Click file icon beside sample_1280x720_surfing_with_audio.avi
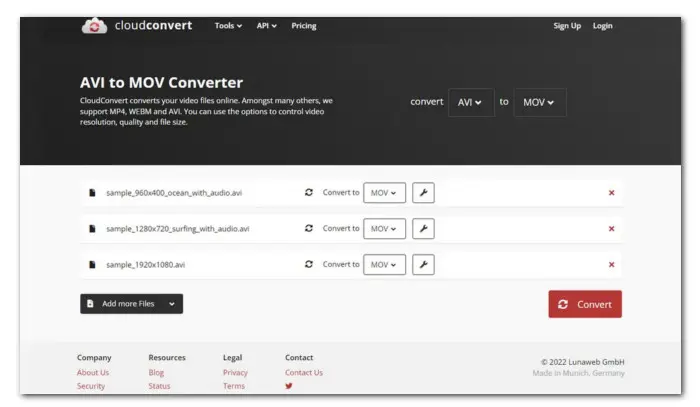The image size is (700, 407). point(92,228)
